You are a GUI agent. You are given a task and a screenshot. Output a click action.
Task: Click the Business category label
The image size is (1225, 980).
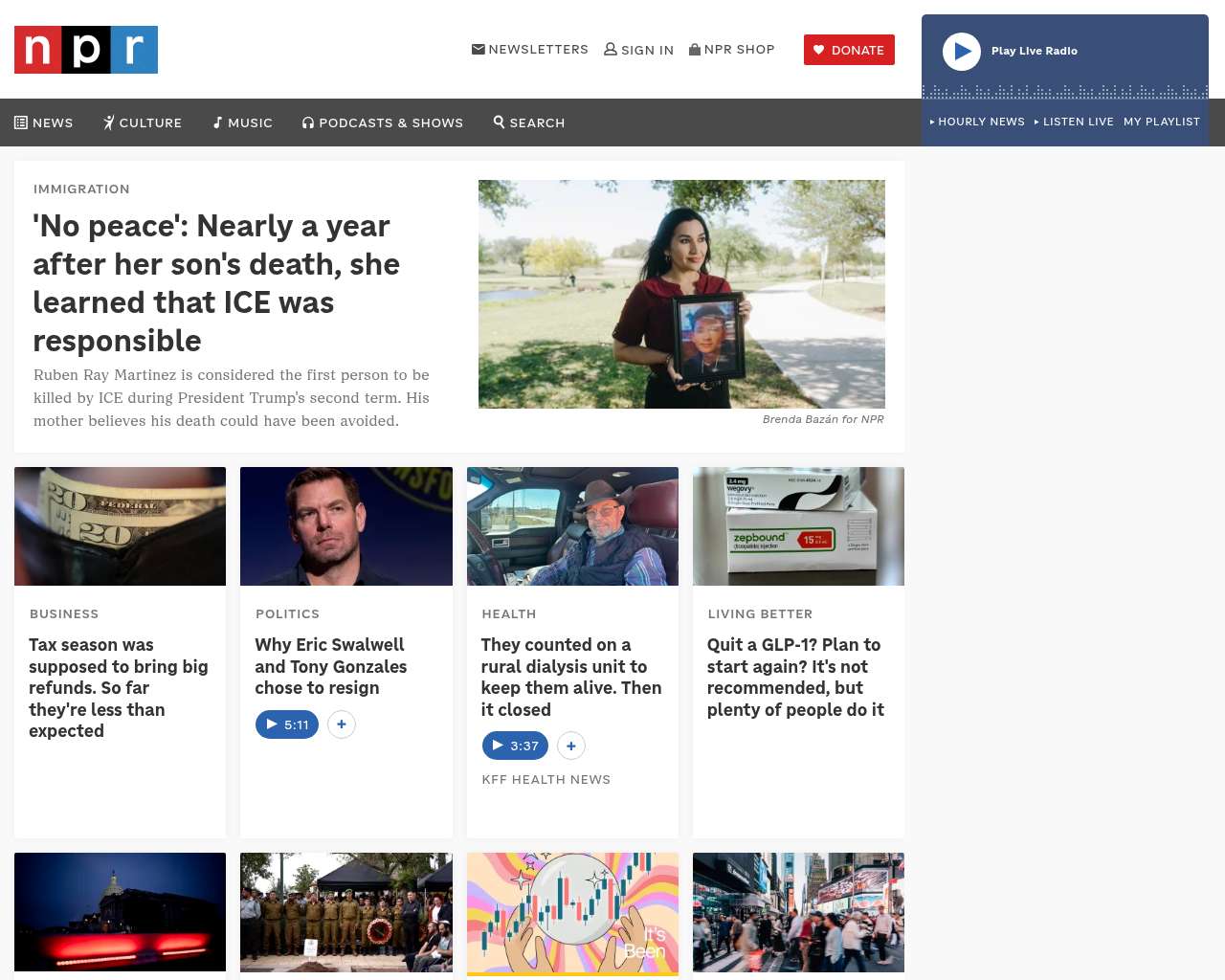coord(64,613)
